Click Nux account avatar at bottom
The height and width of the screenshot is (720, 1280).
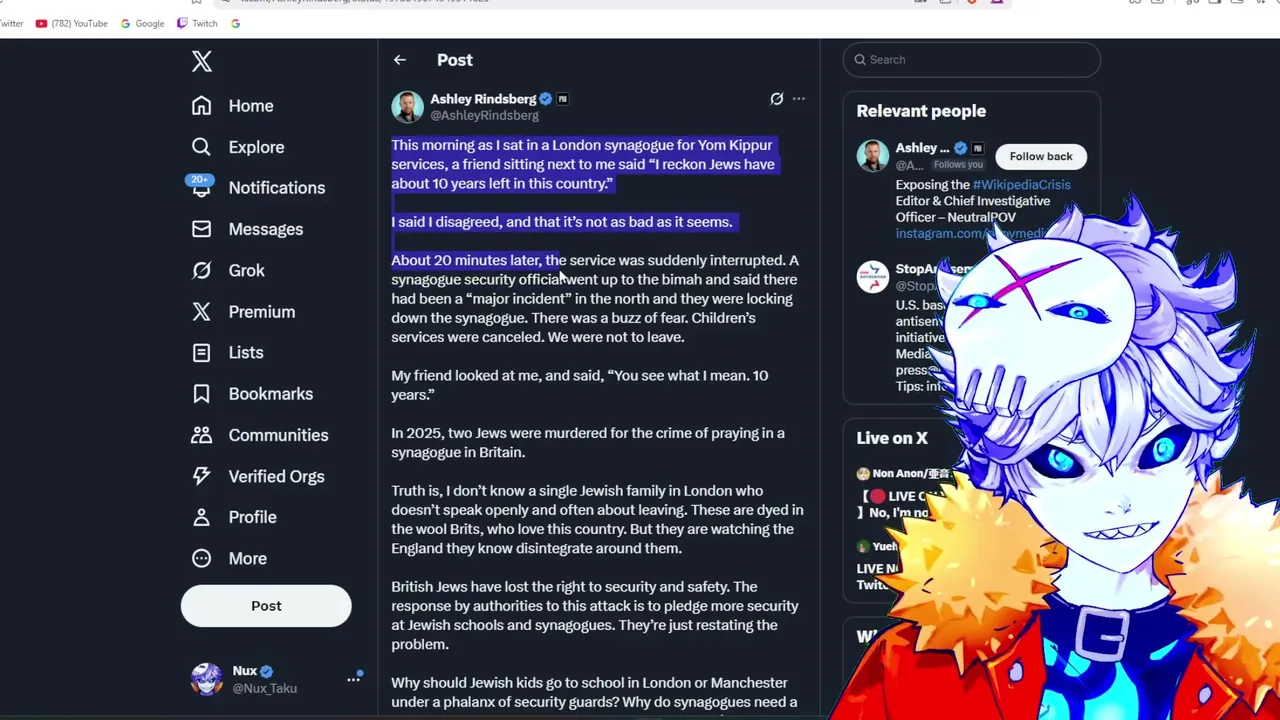click(x=207, y=679)
